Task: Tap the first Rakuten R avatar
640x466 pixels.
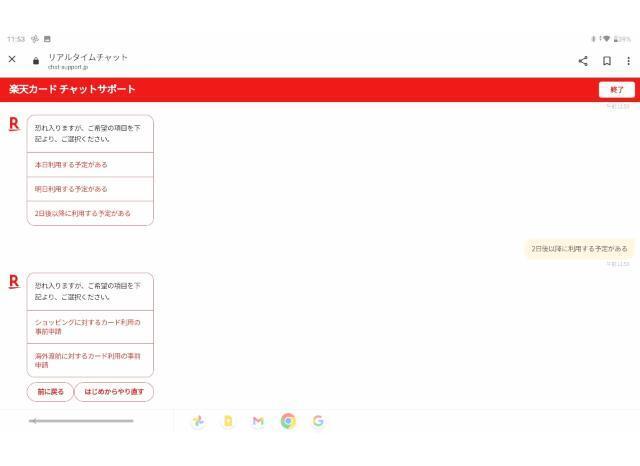Action: coord(14,124)
